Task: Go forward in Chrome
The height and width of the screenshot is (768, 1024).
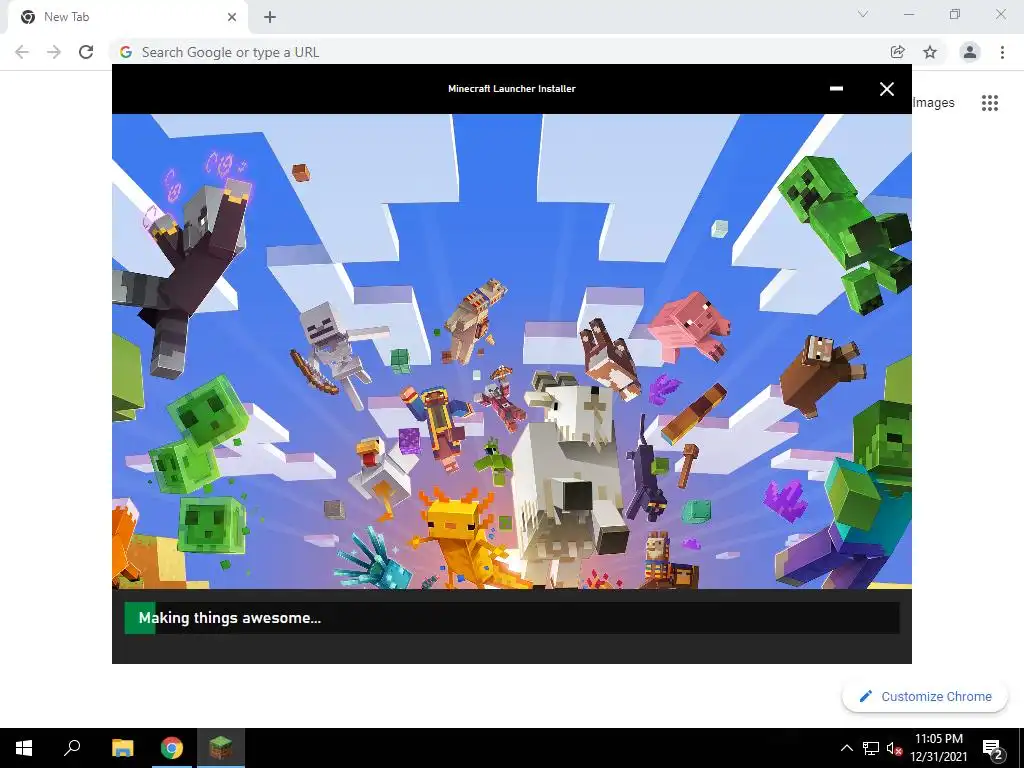Action: [x=54, y=52]
